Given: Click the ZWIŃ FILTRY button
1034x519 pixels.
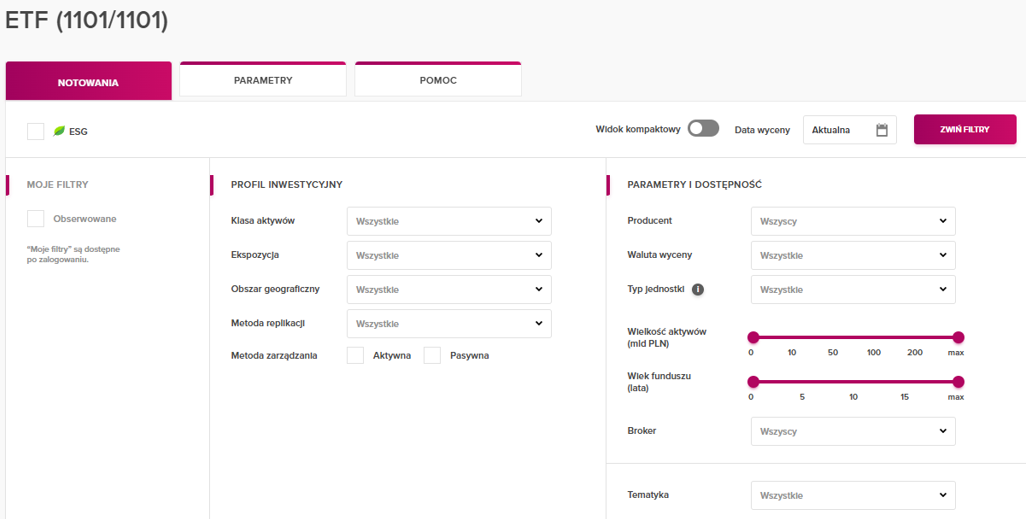Looking at the screenshot, I should pyautogui.click(x=965, y=129).
